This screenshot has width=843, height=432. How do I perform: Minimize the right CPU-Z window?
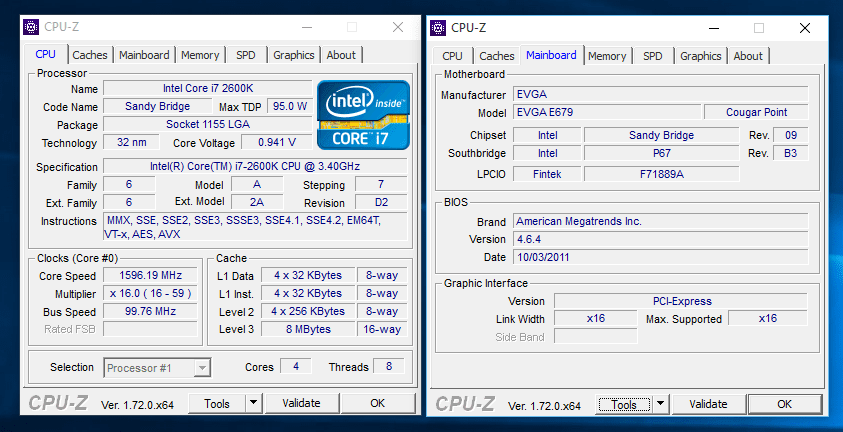click(714, 28)
